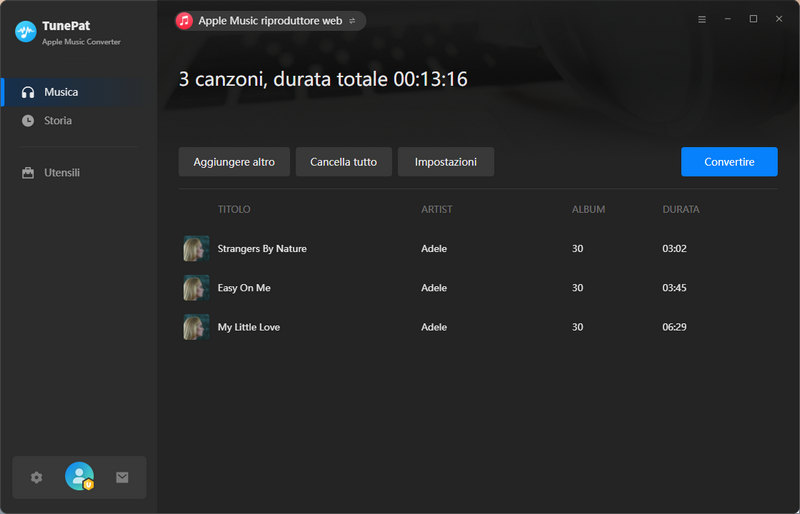The image size is (800, 514).
Task: Click the TITOLO column header
Action: click(234, 209)
